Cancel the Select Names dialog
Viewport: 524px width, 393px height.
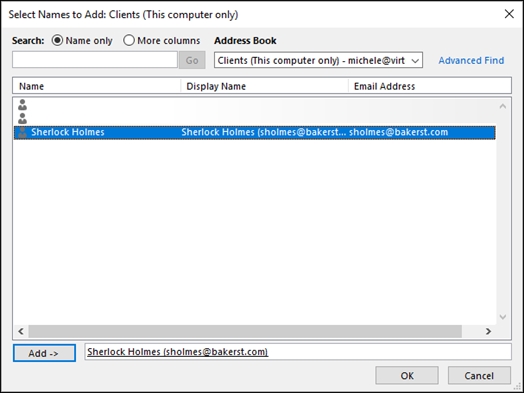[479, 376]
